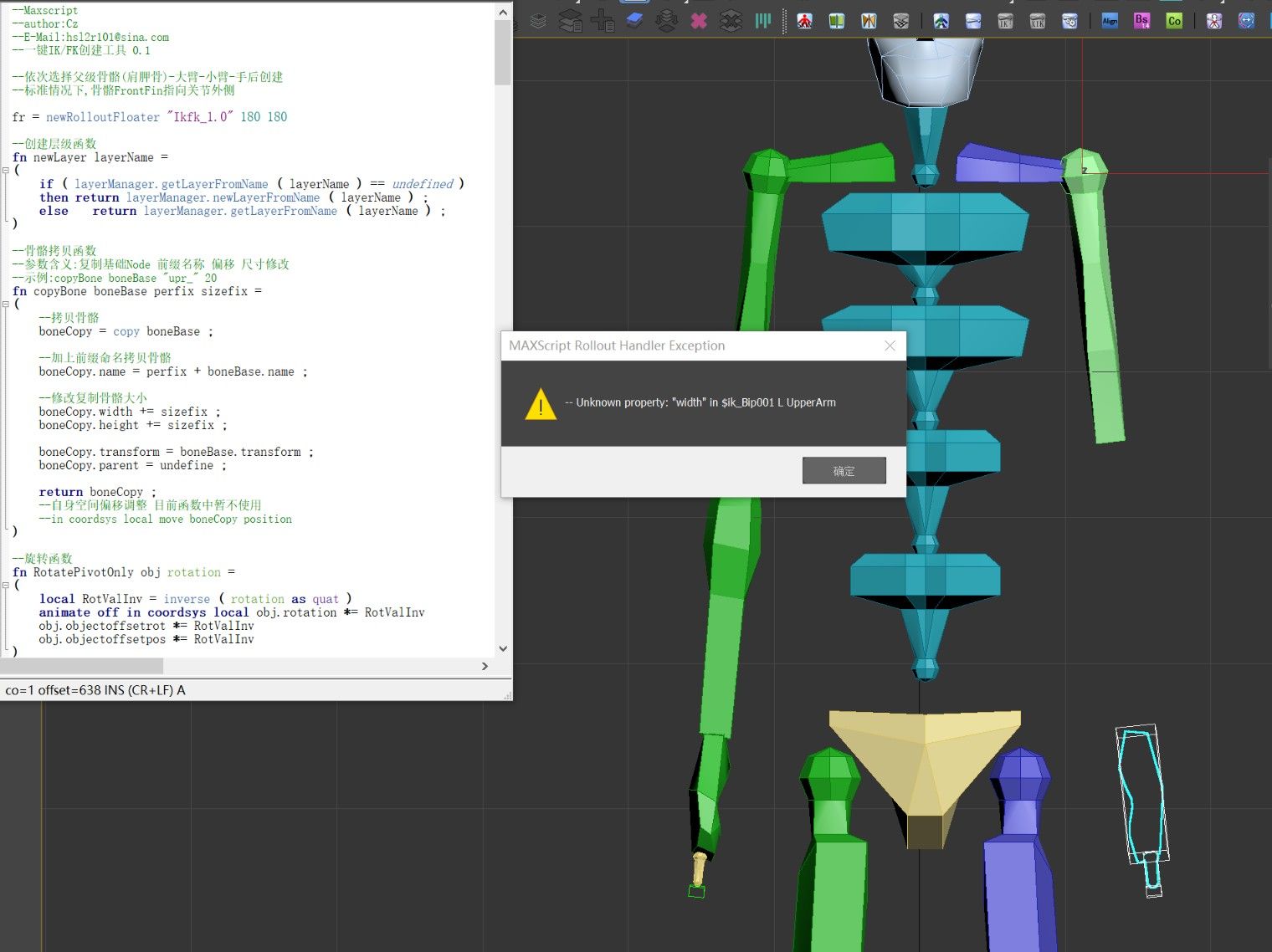The image size is (1272, 952).
Task: Click the 'boneCopy.parent = undefine' line
Action: pos(133,465)
